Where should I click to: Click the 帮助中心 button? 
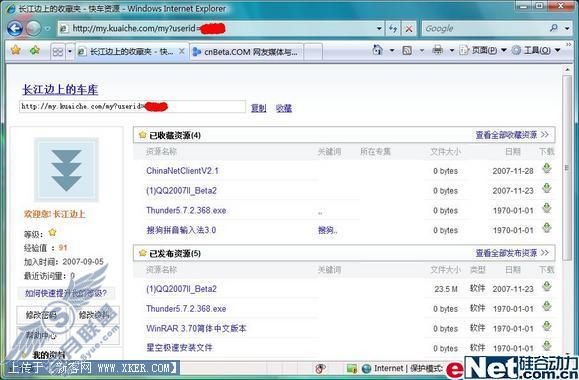tap(41, 335)
